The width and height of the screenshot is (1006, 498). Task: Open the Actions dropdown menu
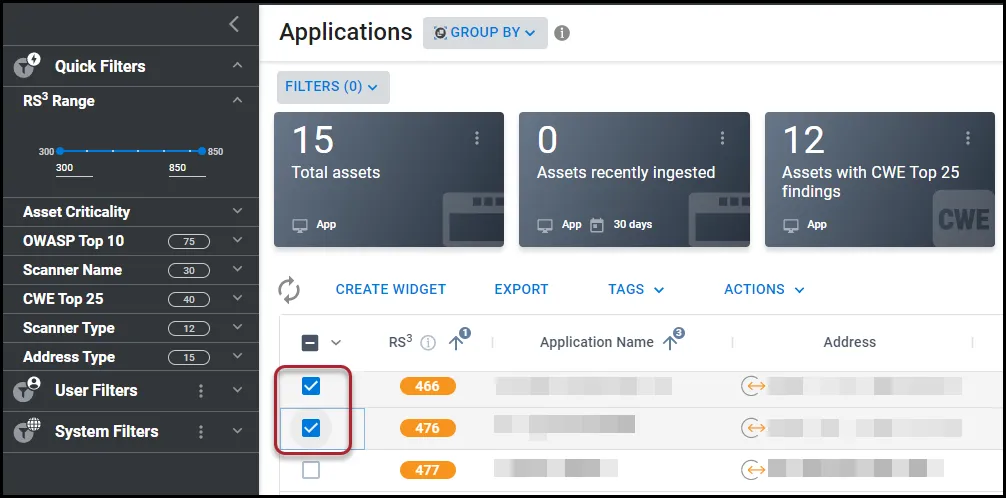pos(764,289)
